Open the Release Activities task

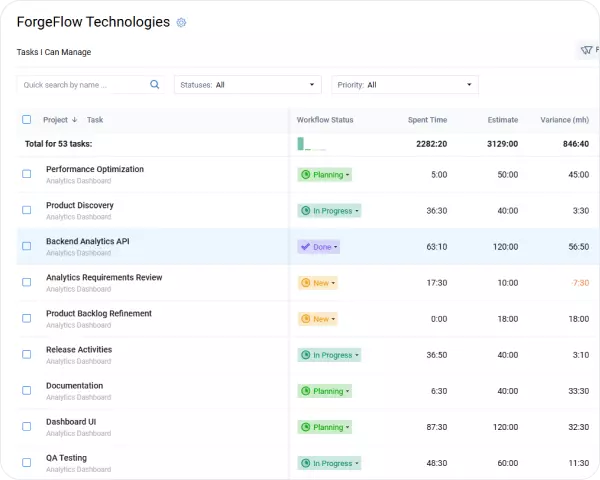coord(79,349)
